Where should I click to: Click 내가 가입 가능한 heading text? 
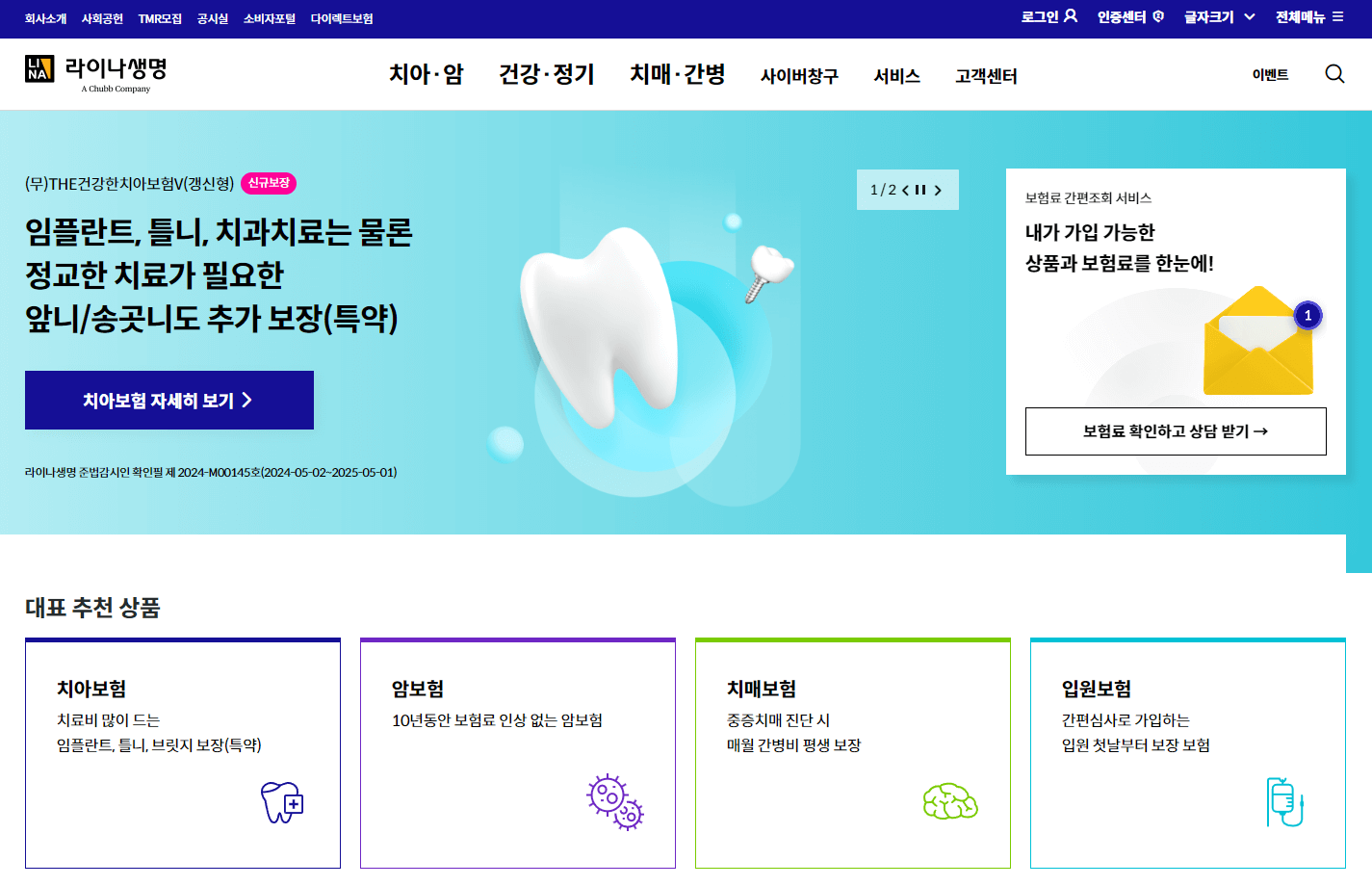click(1090, 232)
